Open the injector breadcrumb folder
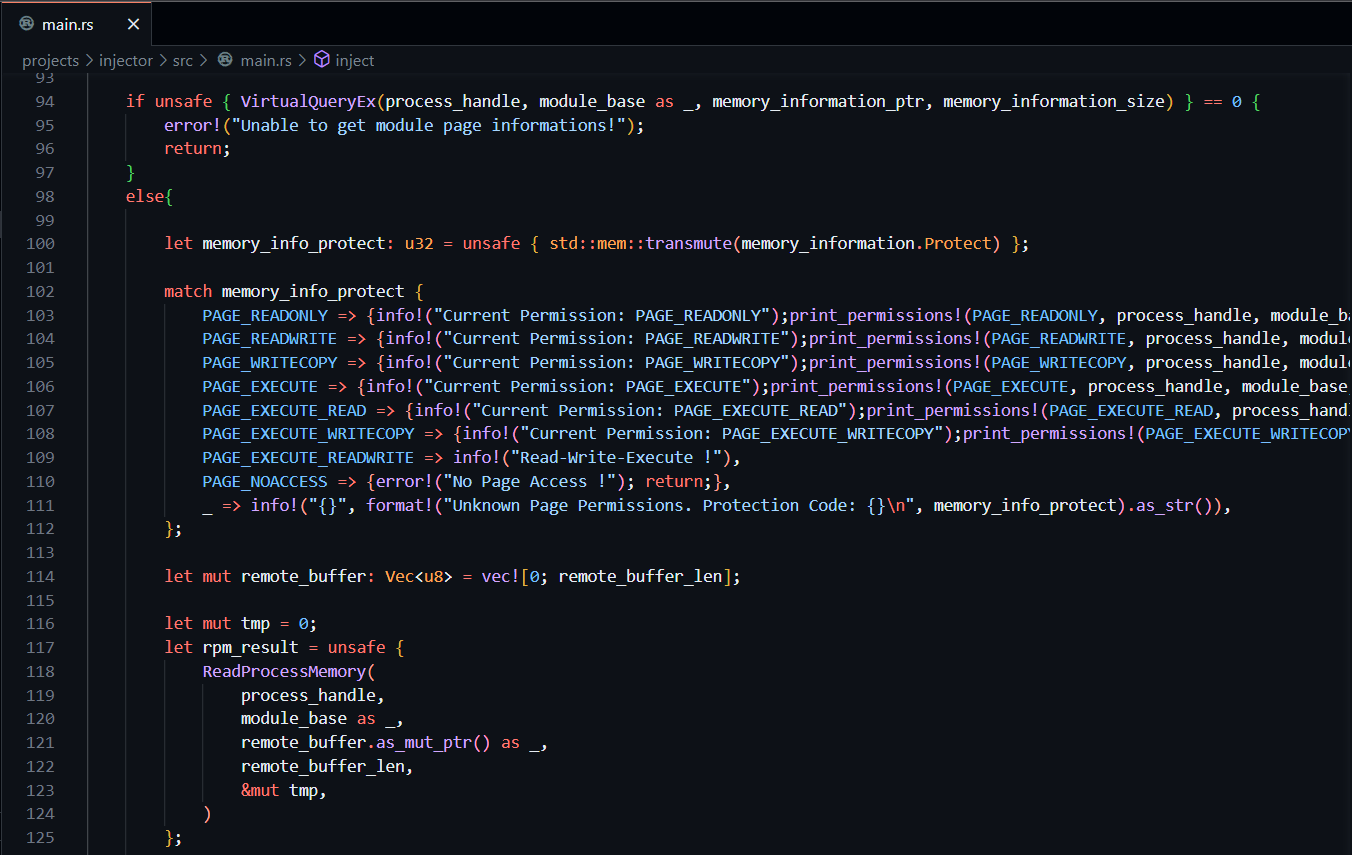 coord(126,60)
